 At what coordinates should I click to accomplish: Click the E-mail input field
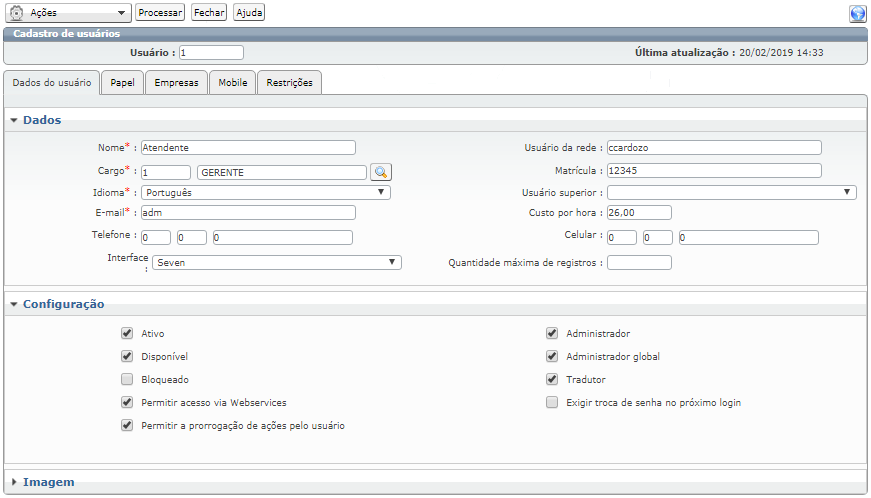(248, 212)
